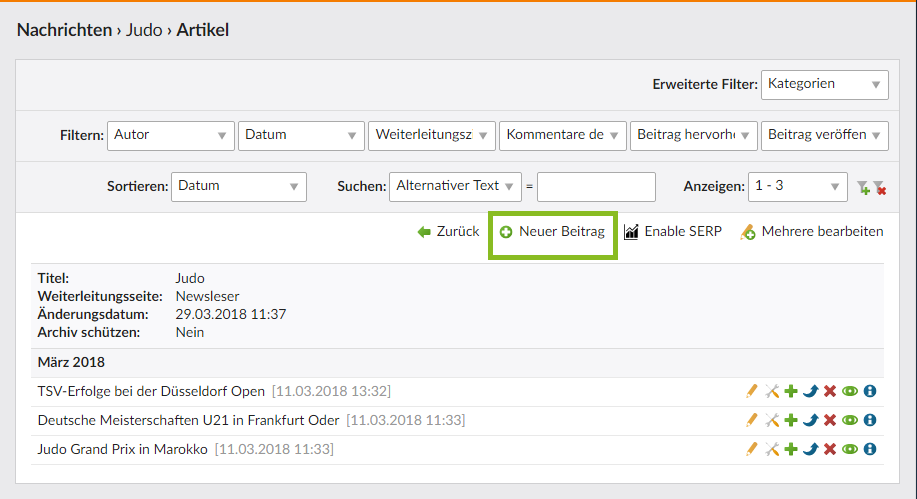Click green plus icon on Judo Grand Prix row
This screenshot has width=917, height=499.
[791, 450]
